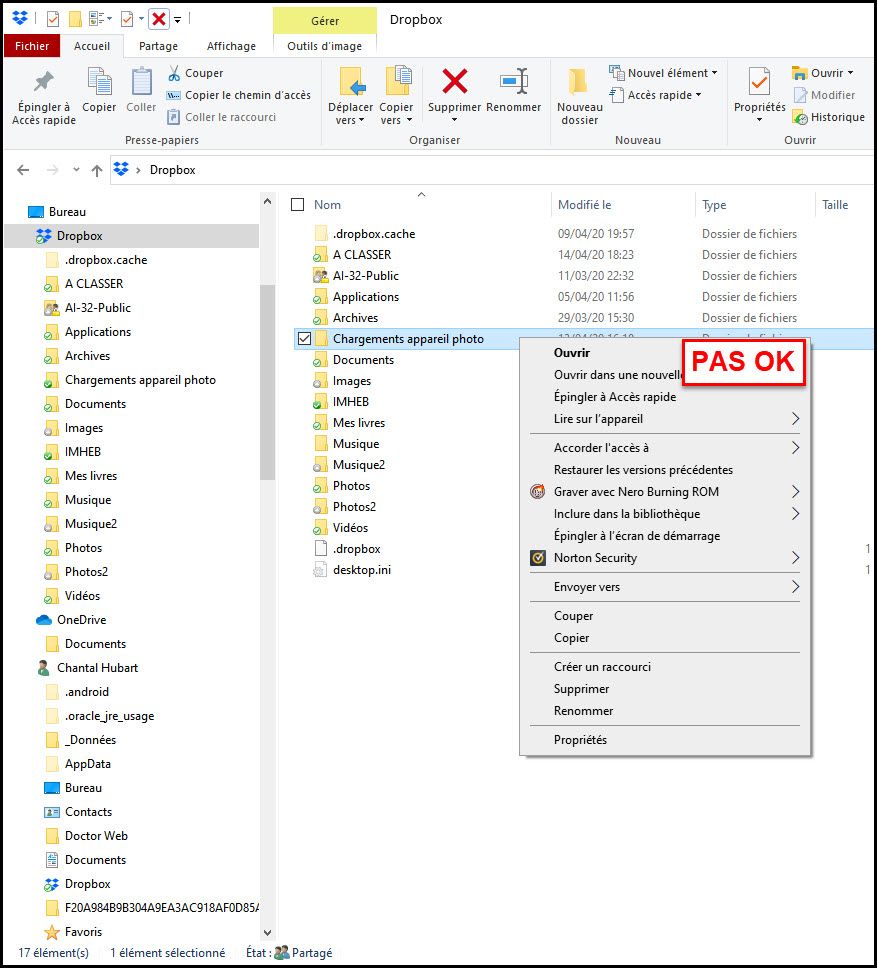Expand the Lire sur l'appareil submenu
Viewport: 877px width, 968px height.
(796, 419)
